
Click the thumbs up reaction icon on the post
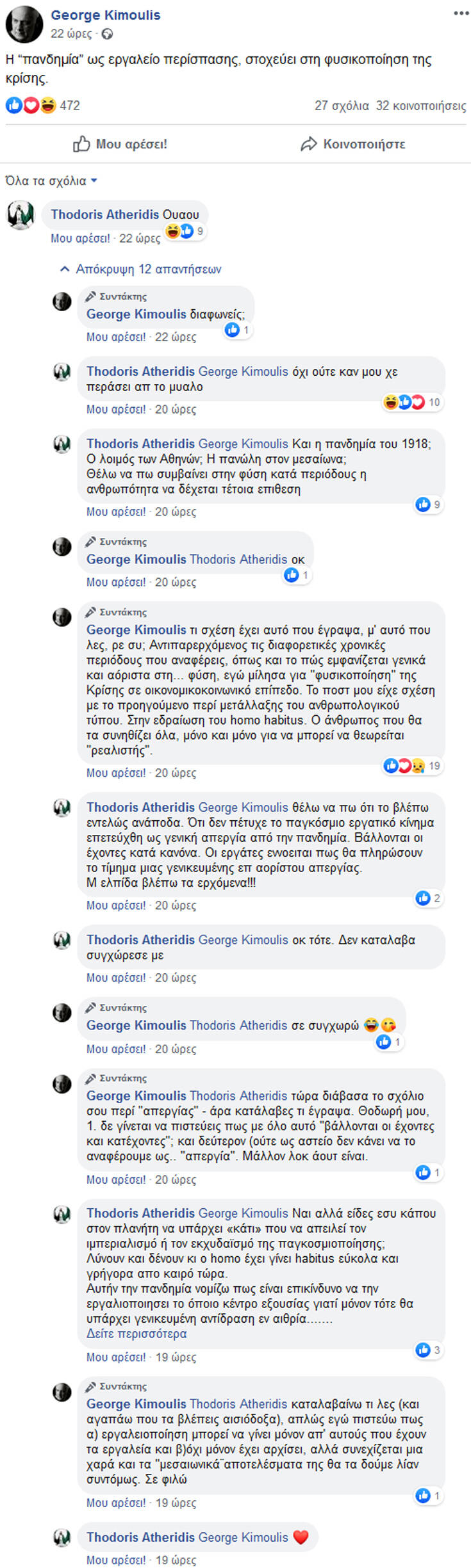click(x=14, y=104)
